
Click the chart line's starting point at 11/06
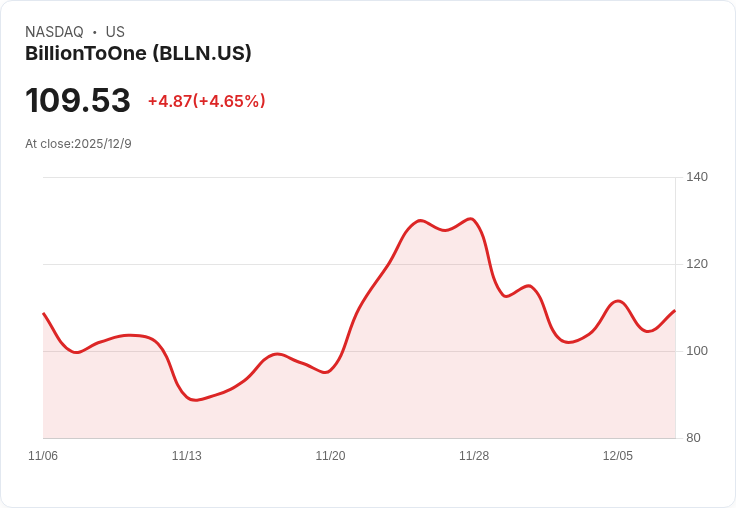coord(44,313)
